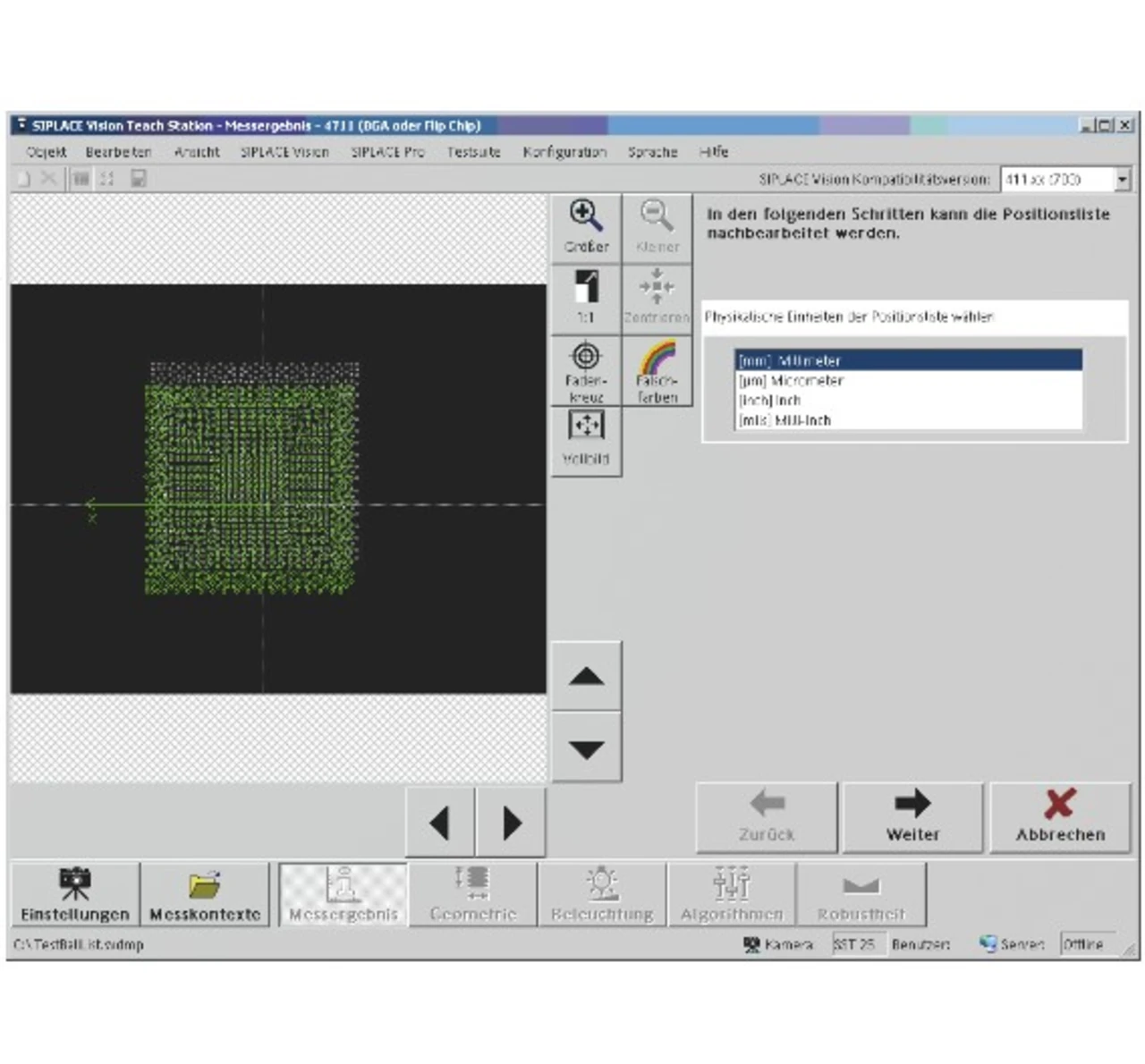1145x1064 pixels.
Task: Click Abbrechen to cancel
Action: point(1060,818)
